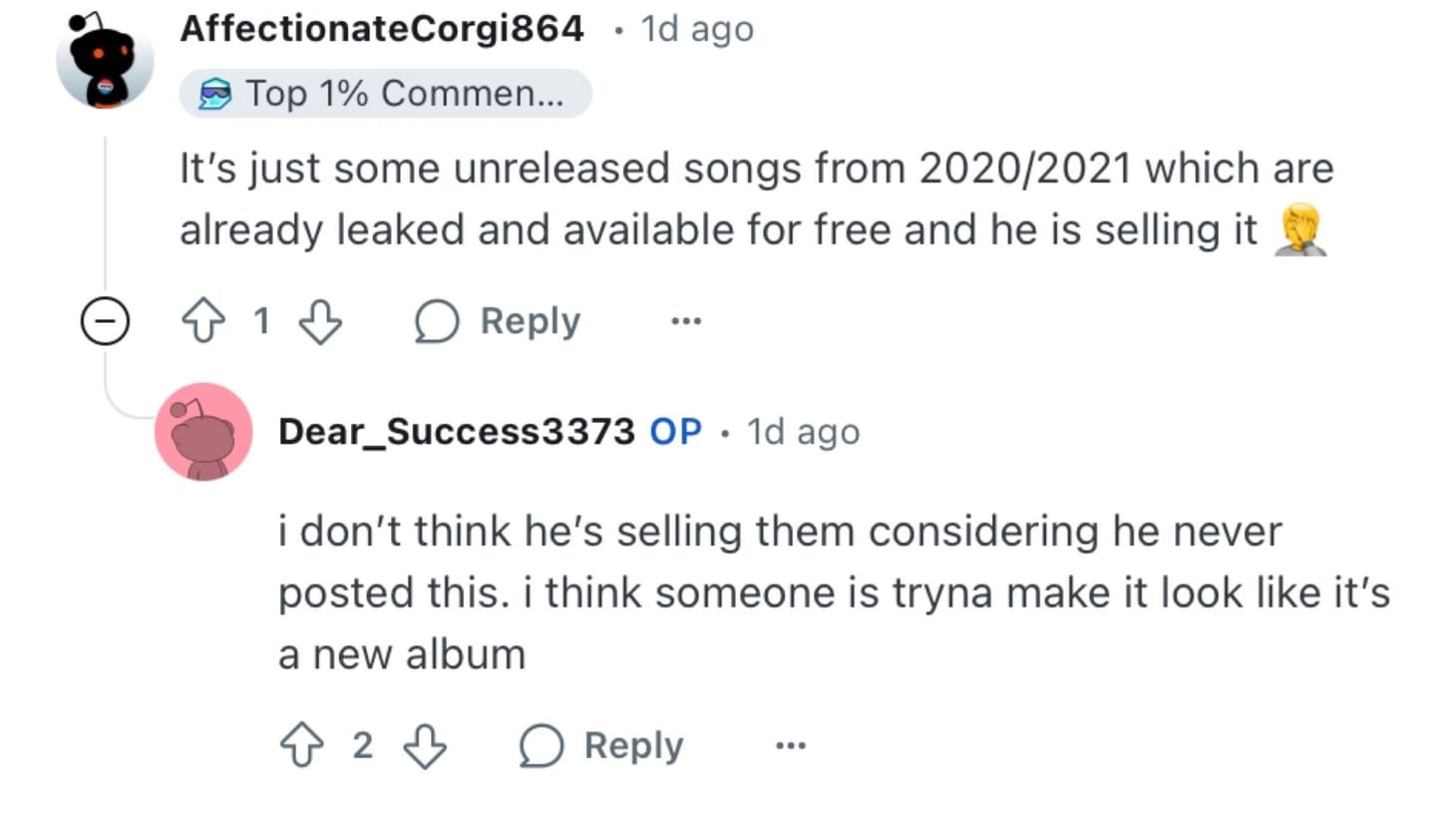
Task: Reply to Dear_Success3373's comment
Action: coord(601,745)
